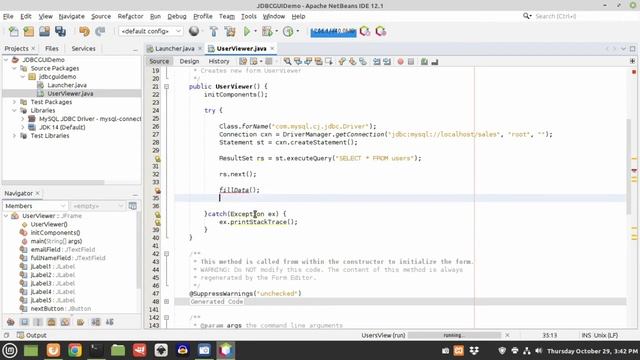Click the Undo toolbar icon
Image resolution: width=640 pixels, height=360 pixels.
click(x=84, y=31)
